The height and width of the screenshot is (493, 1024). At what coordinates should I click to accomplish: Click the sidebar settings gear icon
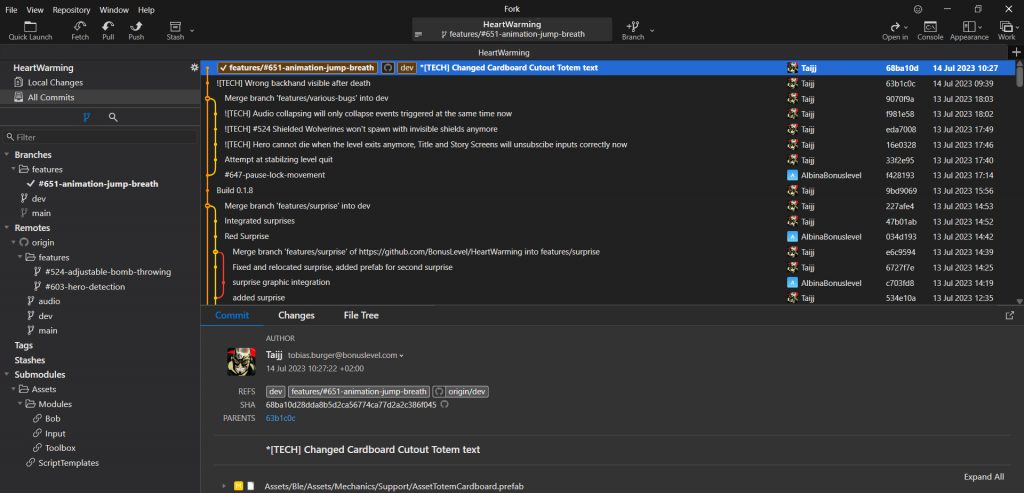(x=194, y=68)
